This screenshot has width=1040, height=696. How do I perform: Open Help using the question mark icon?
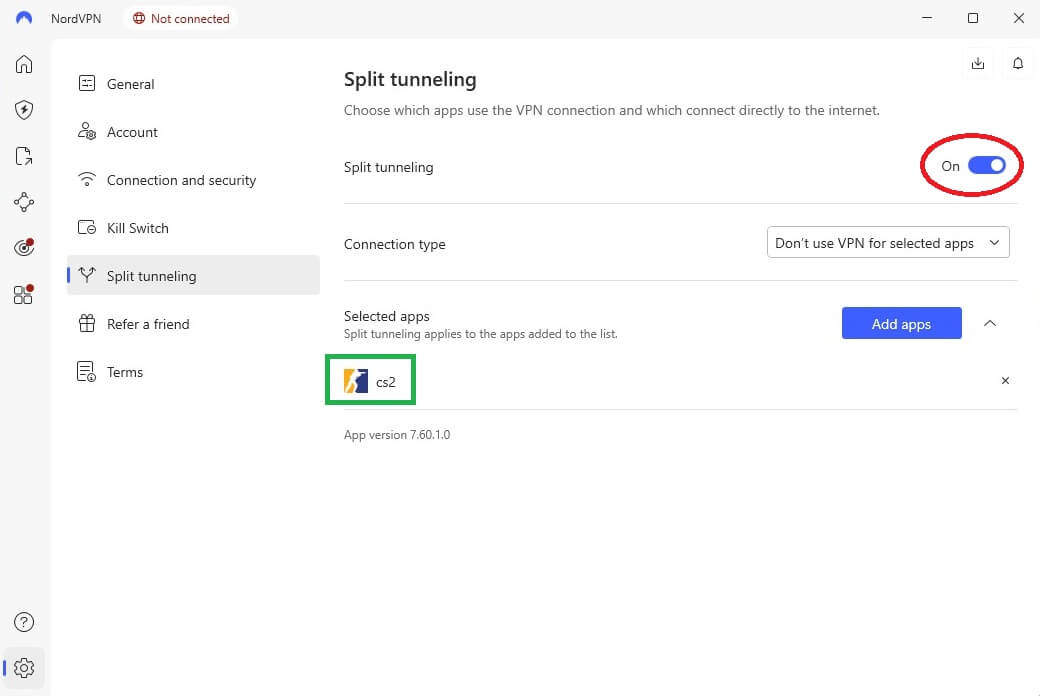click(23, 621)
